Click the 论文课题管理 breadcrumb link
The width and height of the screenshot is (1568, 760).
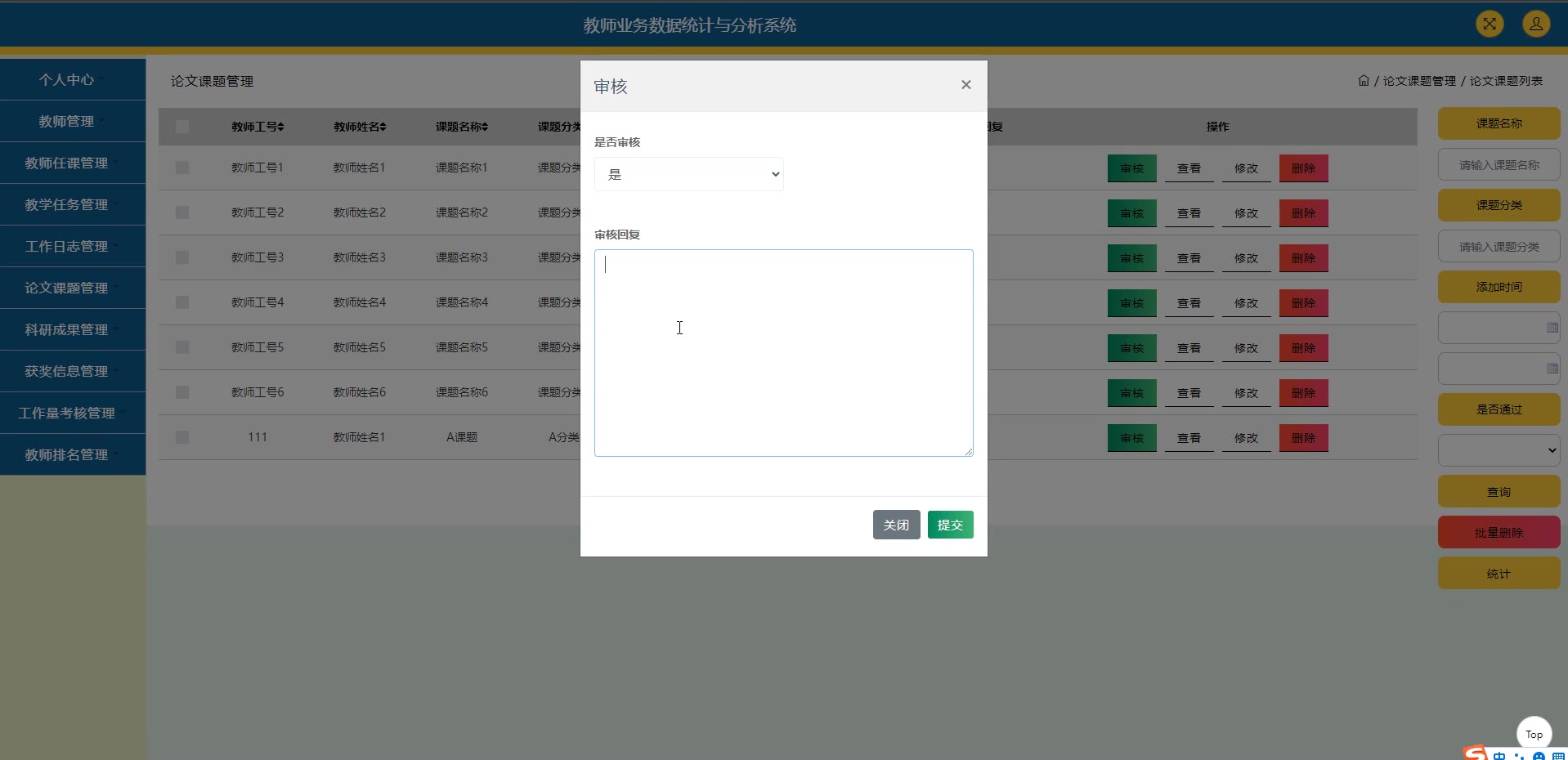click(1419, 81)
